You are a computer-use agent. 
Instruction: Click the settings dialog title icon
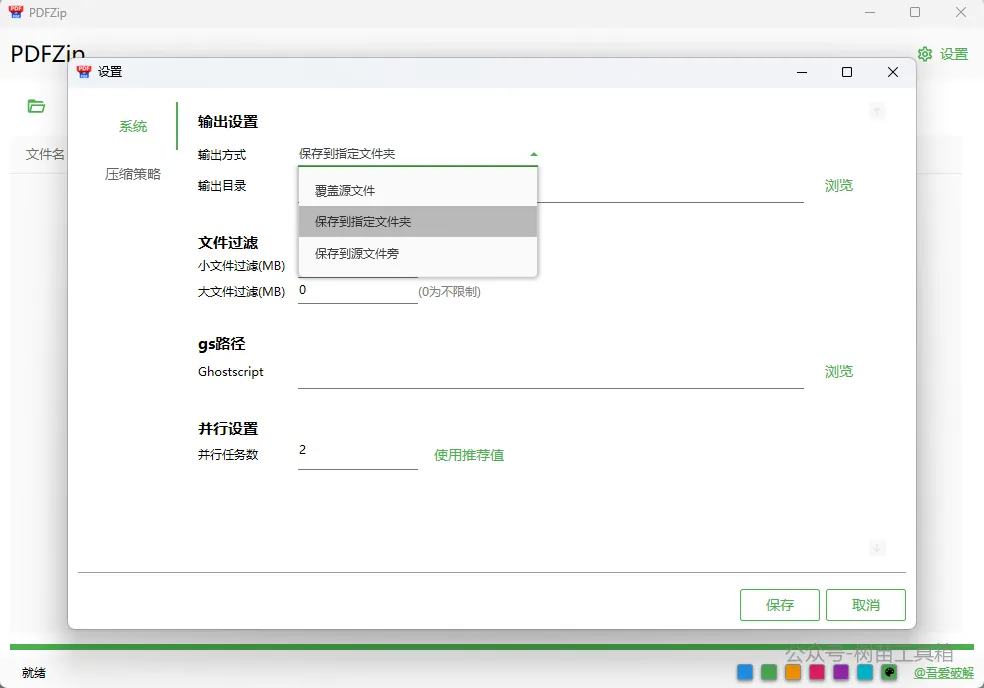click(83, 72)
